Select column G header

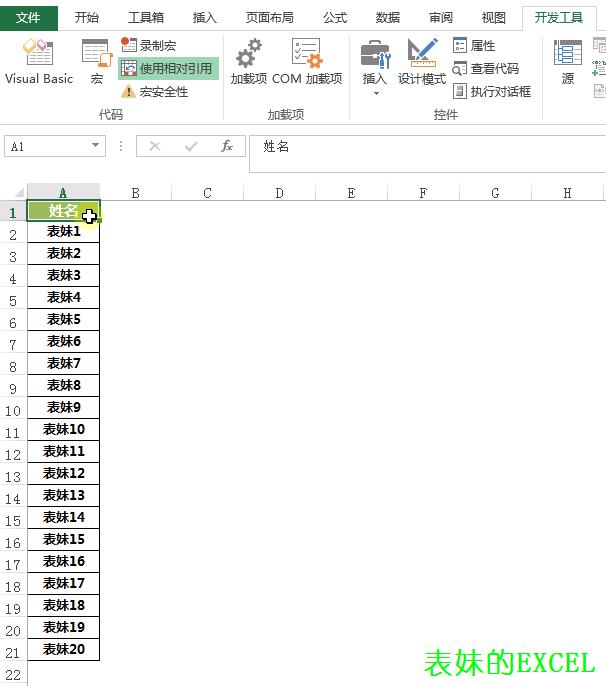coord(495,192)
